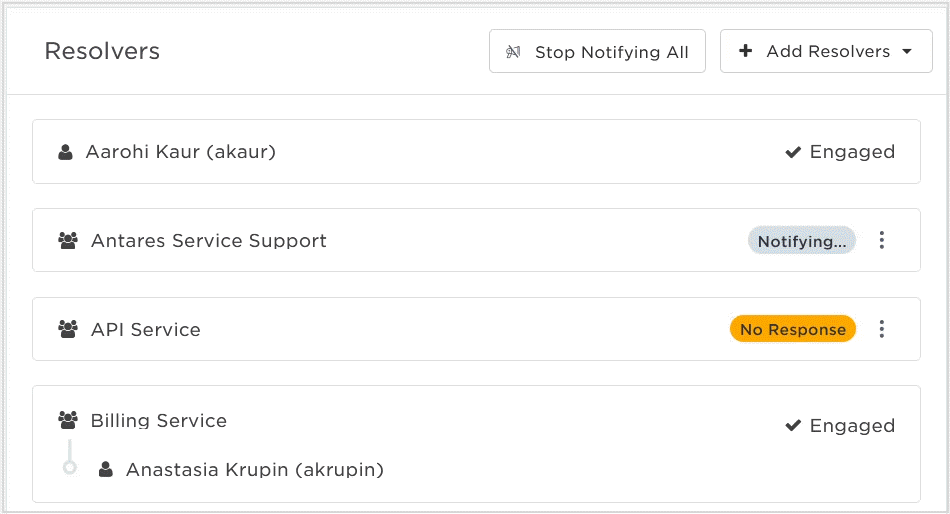Image resolution: width=950 pixels, height=514 pixels.
Task: Select the API Service group name
Action: (x=145, y=330)
